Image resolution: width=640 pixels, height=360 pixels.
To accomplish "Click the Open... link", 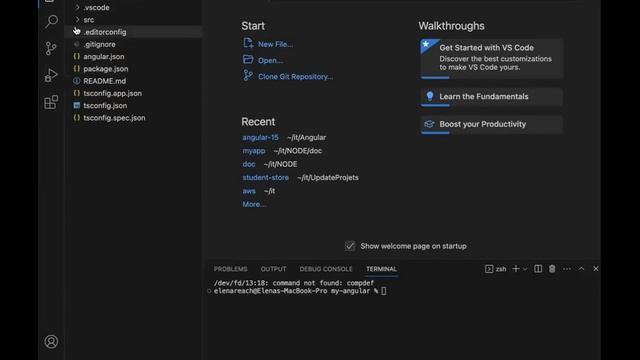I will point(271,60).
